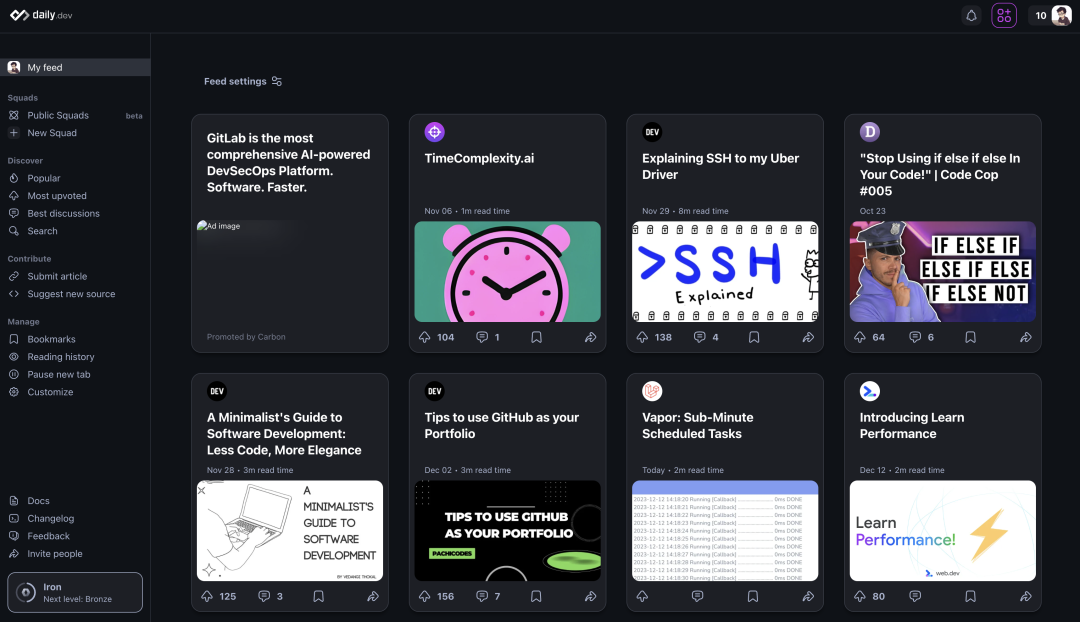1080x622 pixels.
Task: Open the Feed settings sliders icon
Action: pyautogui.click(x=277, y=81)
